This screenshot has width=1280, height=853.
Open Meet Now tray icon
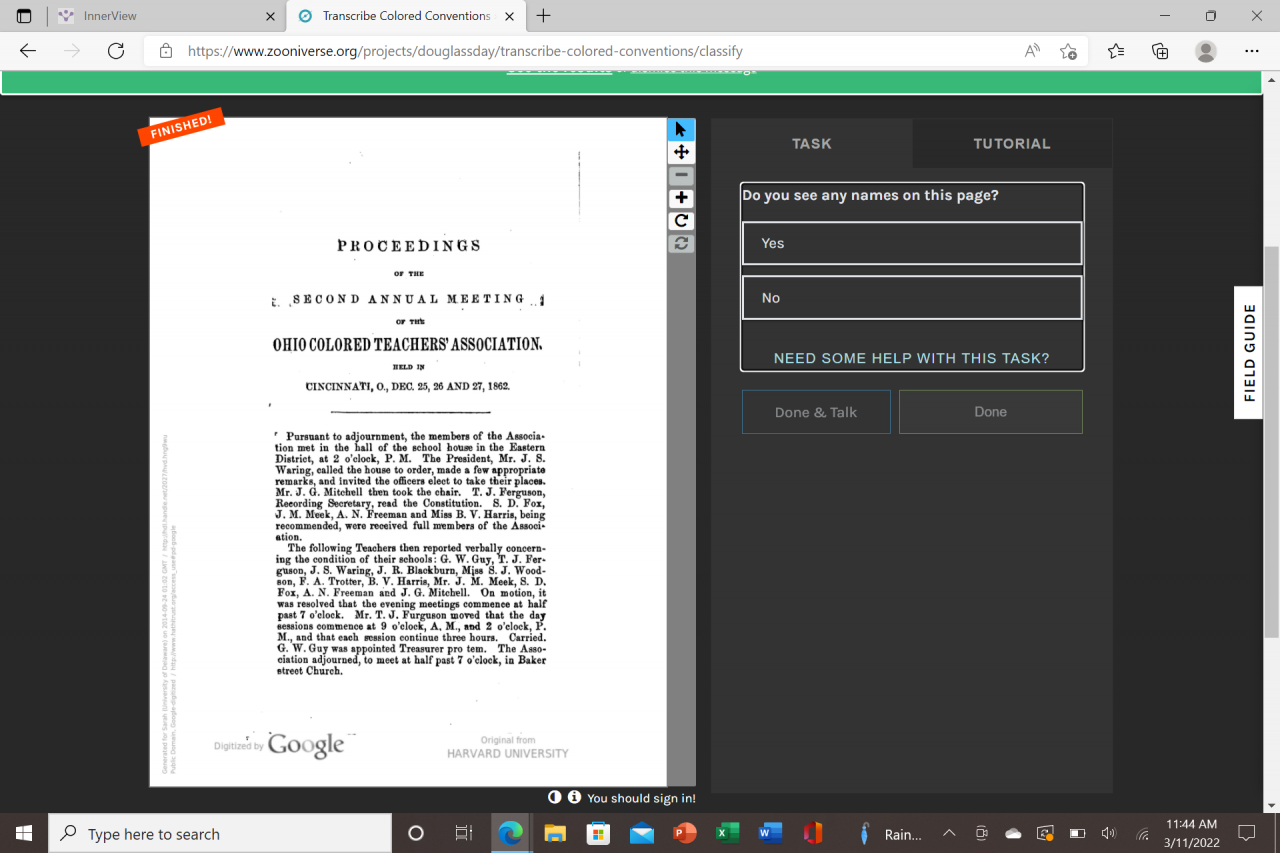[x=982, y=833]
